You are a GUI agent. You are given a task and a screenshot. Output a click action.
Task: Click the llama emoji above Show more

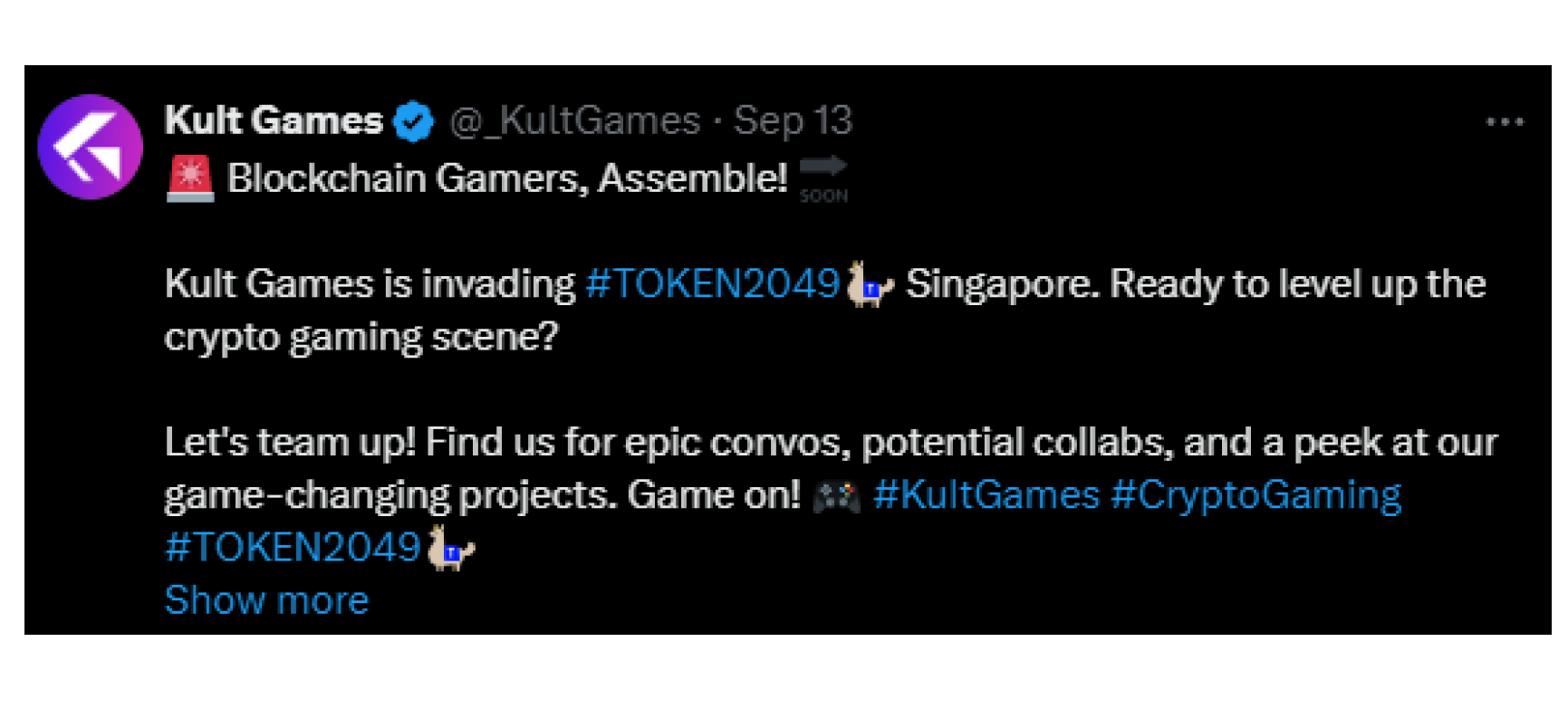450,549
